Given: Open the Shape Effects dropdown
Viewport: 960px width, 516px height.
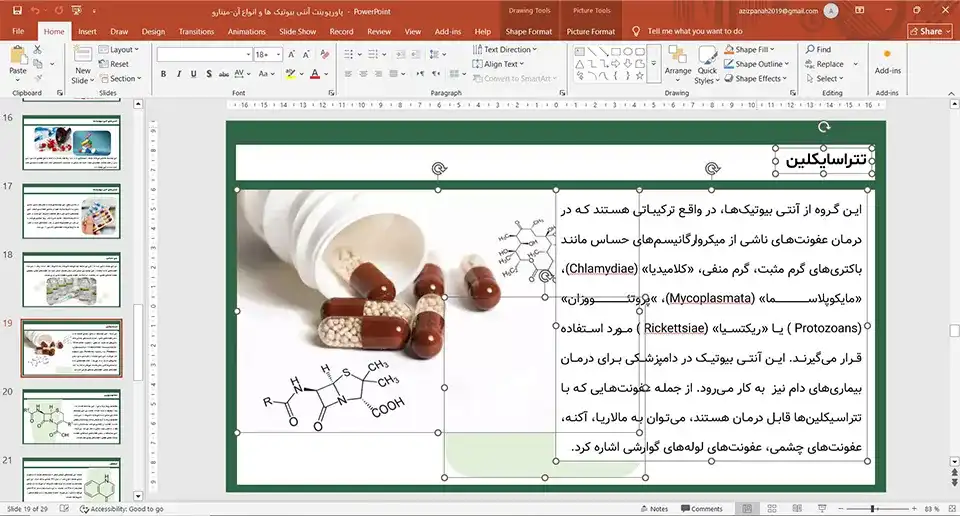Looking at the screenshot, I should click(756, 78).
